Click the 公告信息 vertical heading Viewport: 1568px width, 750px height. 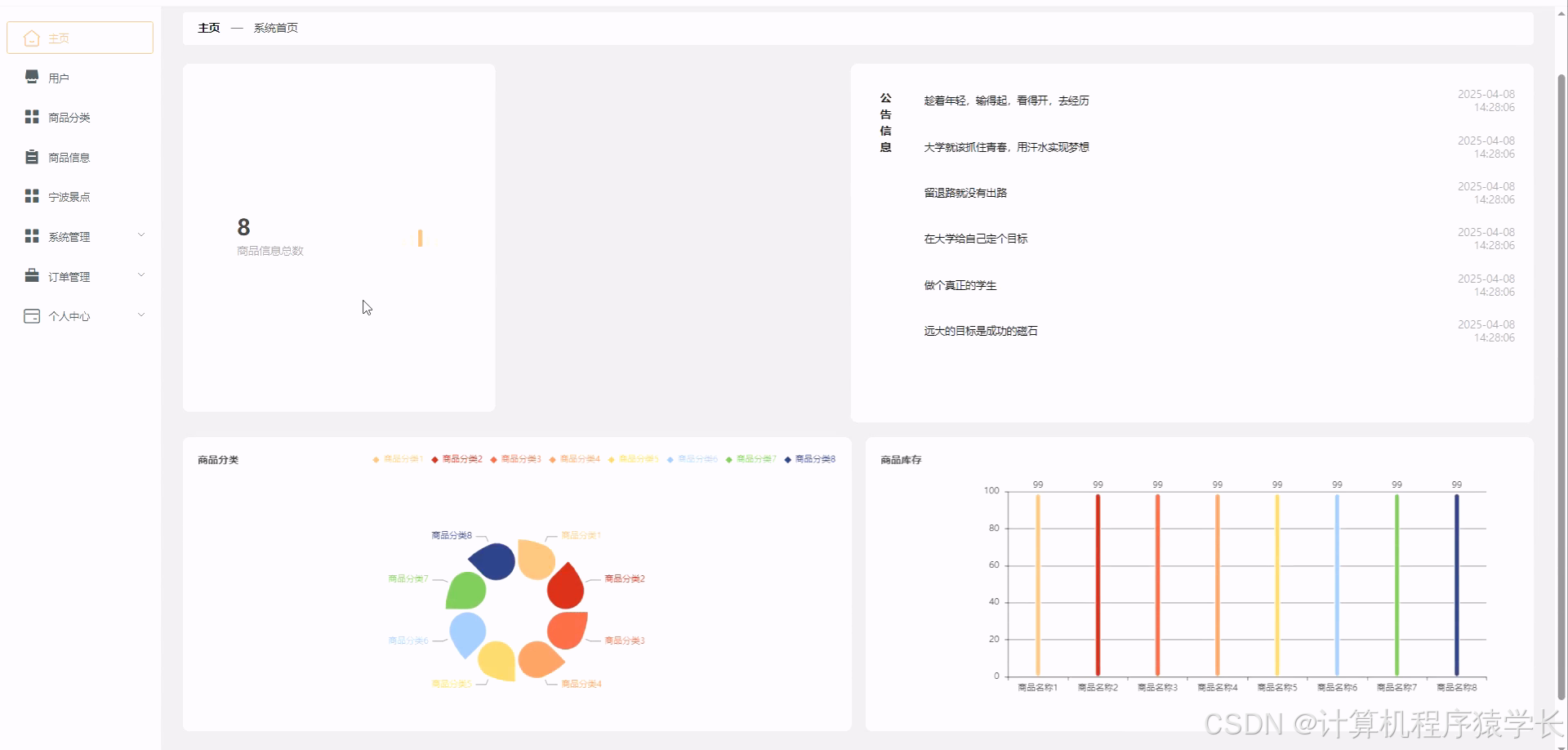(x=885, y=123)
